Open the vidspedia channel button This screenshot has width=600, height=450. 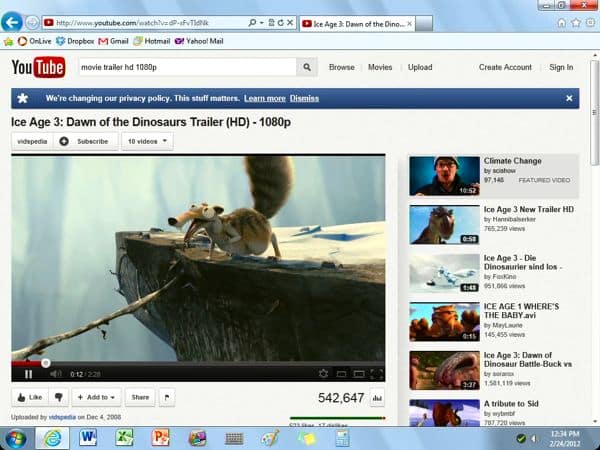[x=32, y=141]
